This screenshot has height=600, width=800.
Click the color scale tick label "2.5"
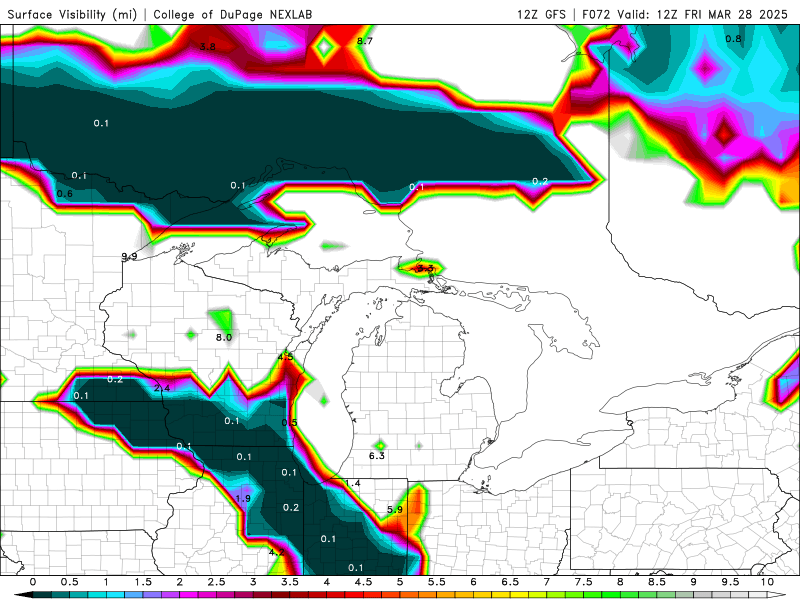(216, 582)
